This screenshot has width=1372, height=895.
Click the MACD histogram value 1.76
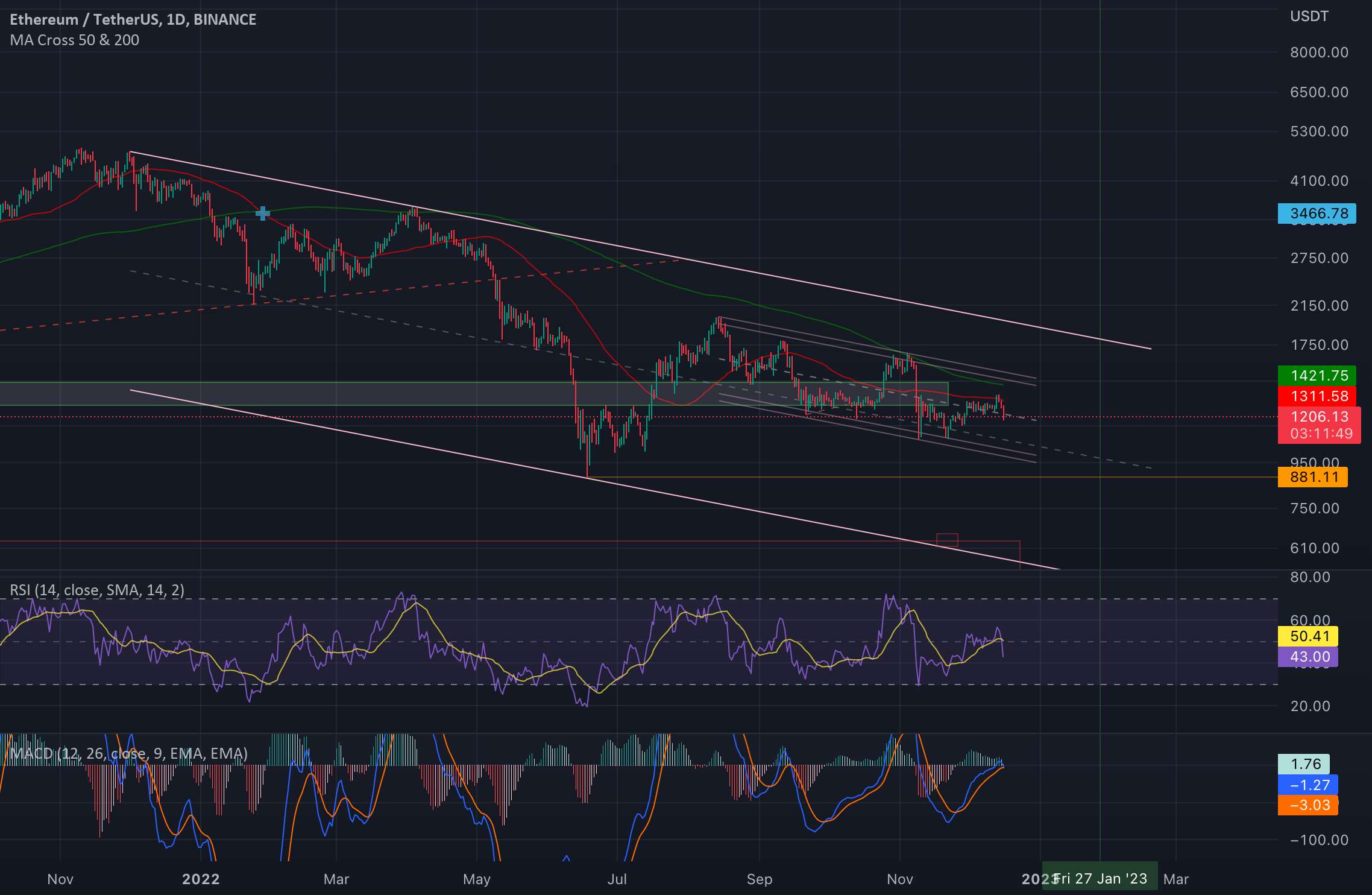[1303, 764]
